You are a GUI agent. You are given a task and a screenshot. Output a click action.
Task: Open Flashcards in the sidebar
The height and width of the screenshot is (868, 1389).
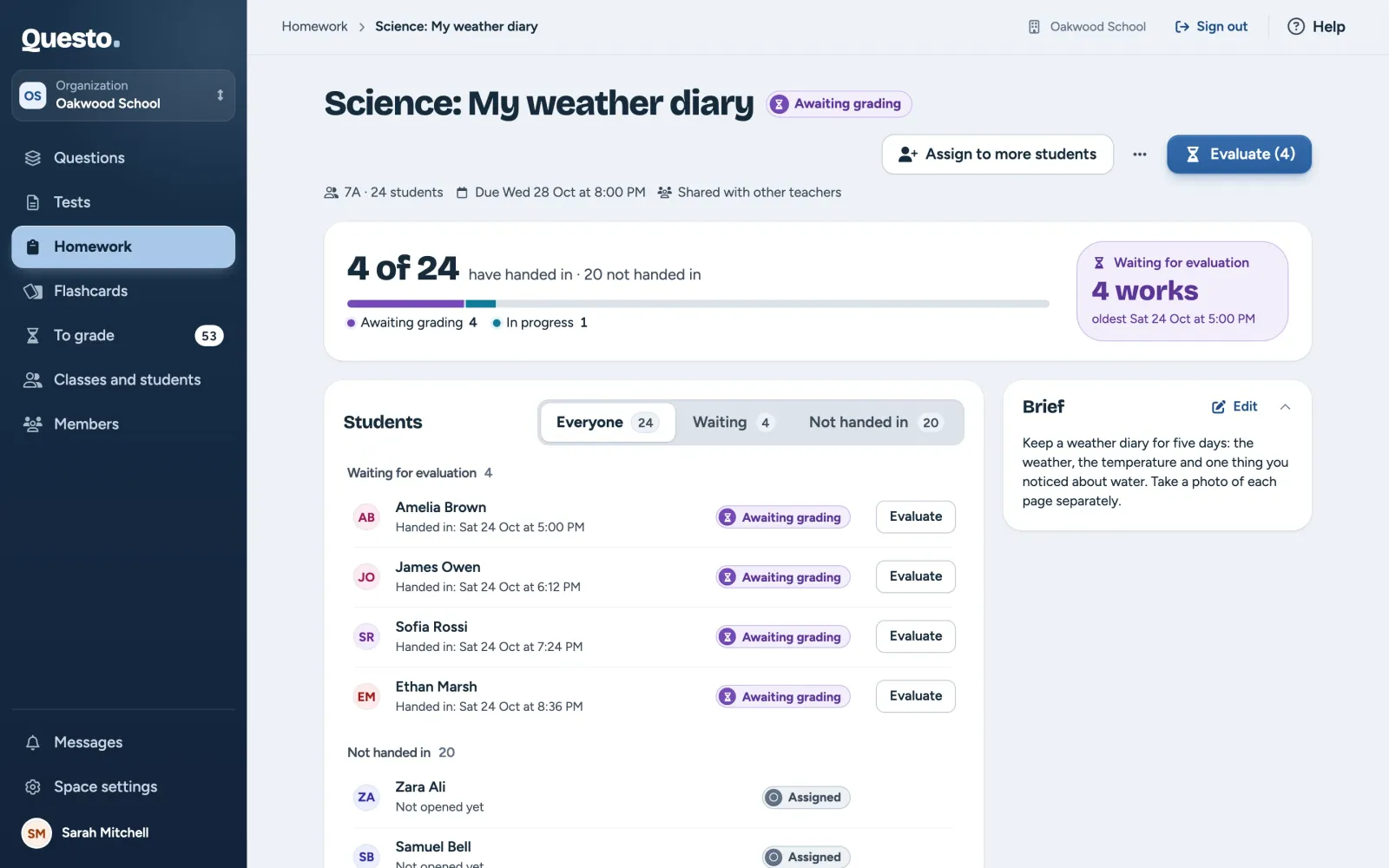click(123, 291)
